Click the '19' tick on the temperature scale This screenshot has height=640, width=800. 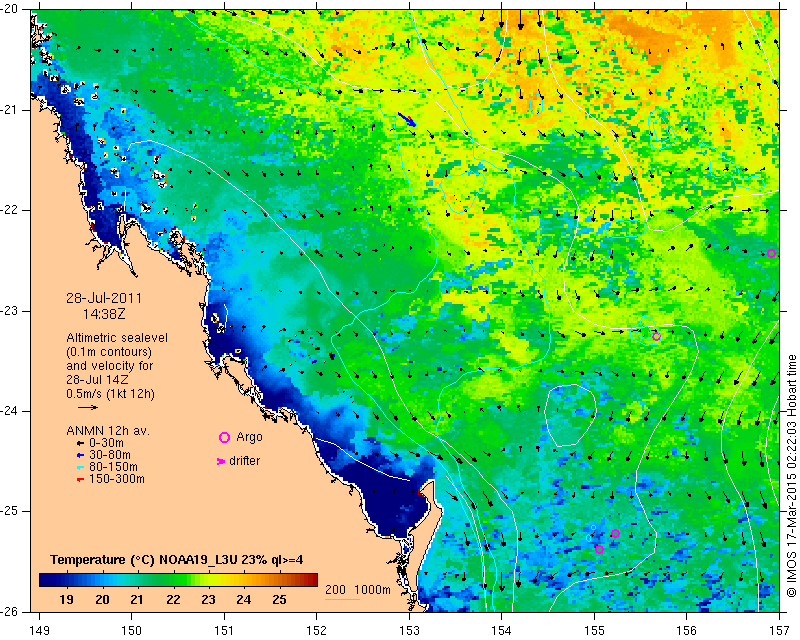pos(66,600)
